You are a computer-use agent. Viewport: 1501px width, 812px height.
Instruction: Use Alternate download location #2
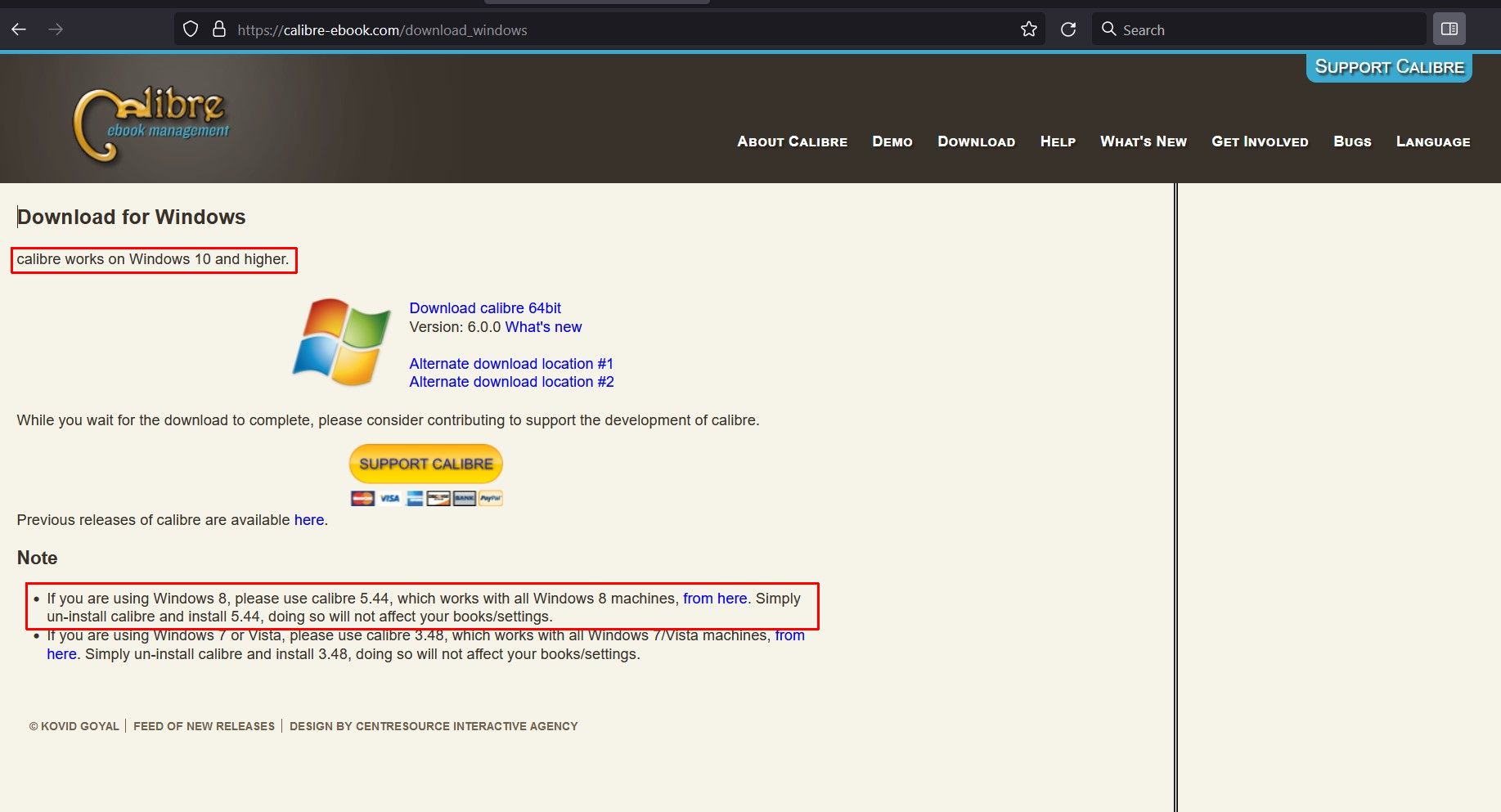click(511, 382)
